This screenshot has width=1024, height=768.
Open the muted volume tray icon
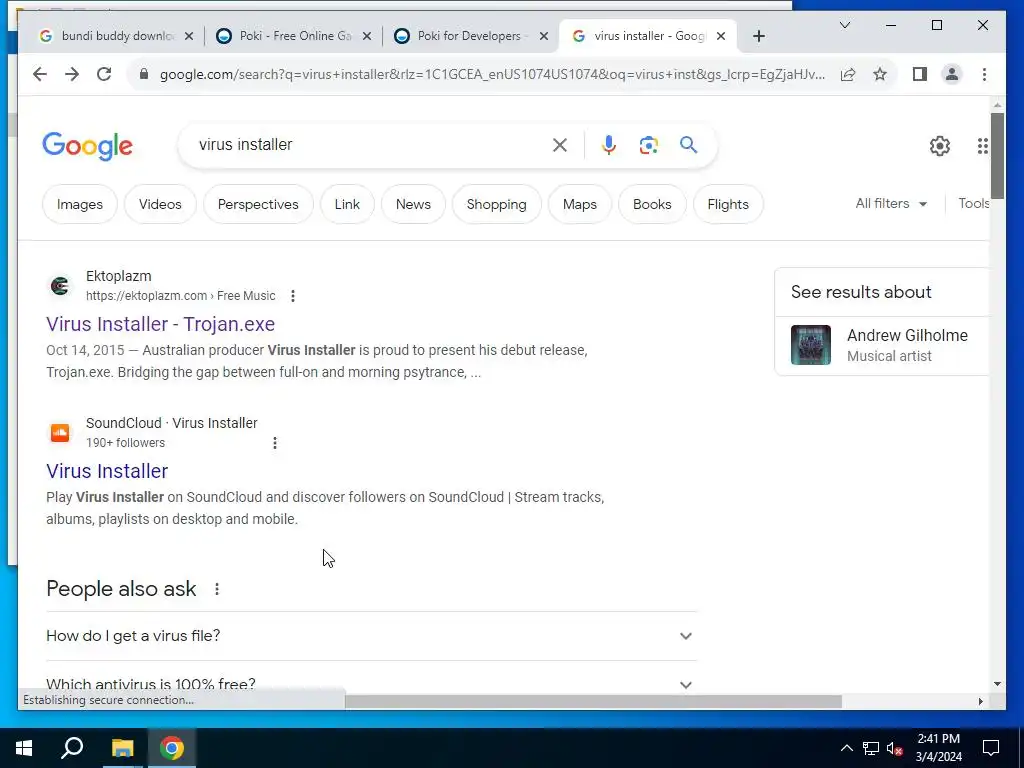pyautogui.click(x=894, y=748)
